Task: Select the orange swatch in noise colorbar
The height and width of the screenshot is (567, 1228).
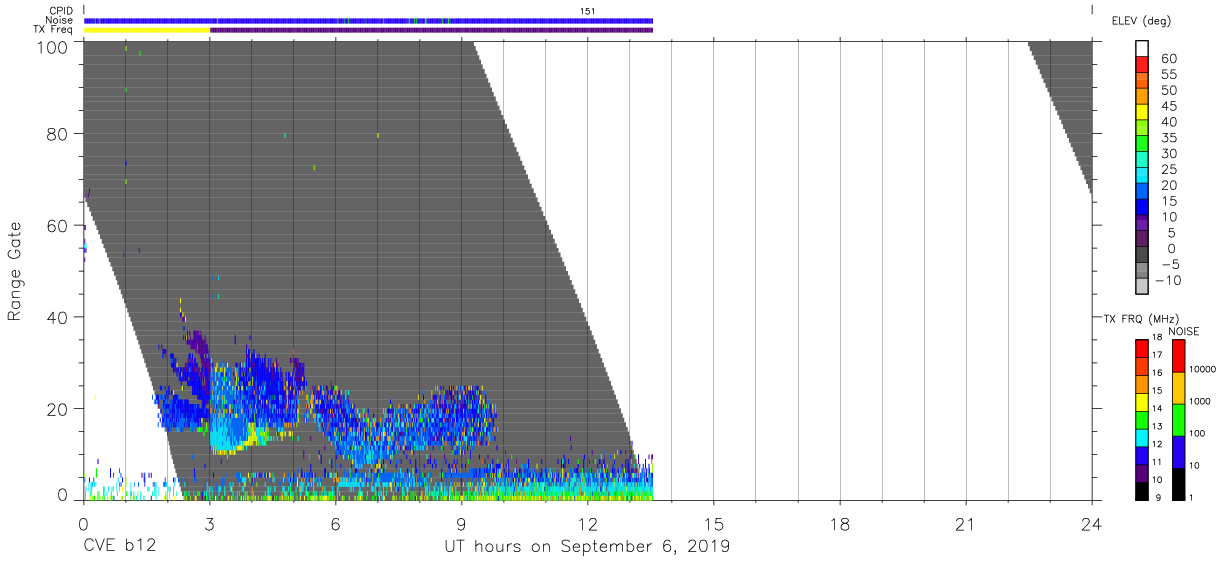Action: 1178,388
